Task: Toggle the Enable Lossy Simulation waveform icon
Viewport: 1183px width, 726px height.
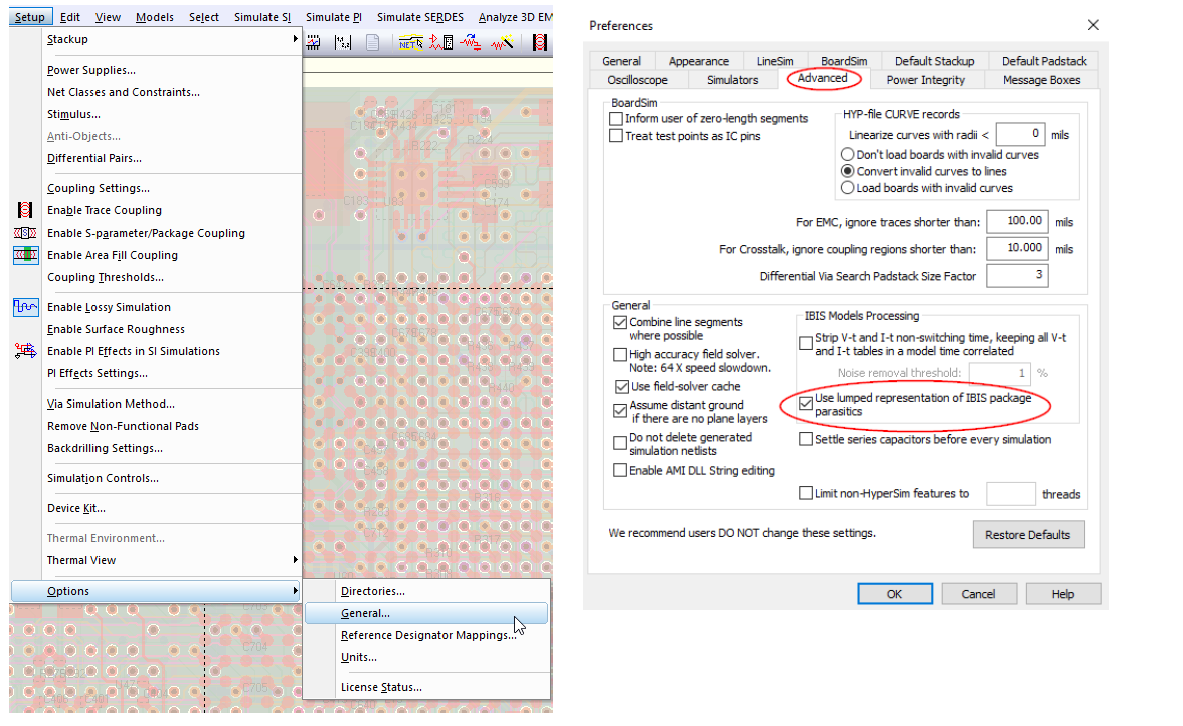Action: [25, 307]
